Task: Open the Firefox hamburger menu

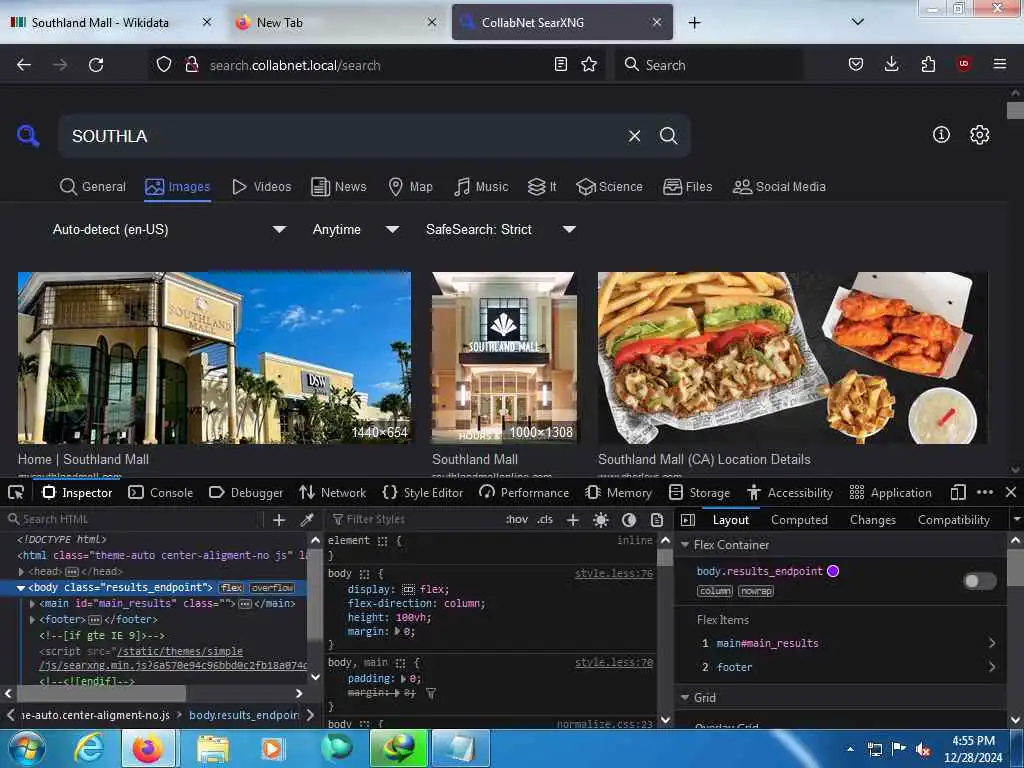Action: [x=999, y=64]
